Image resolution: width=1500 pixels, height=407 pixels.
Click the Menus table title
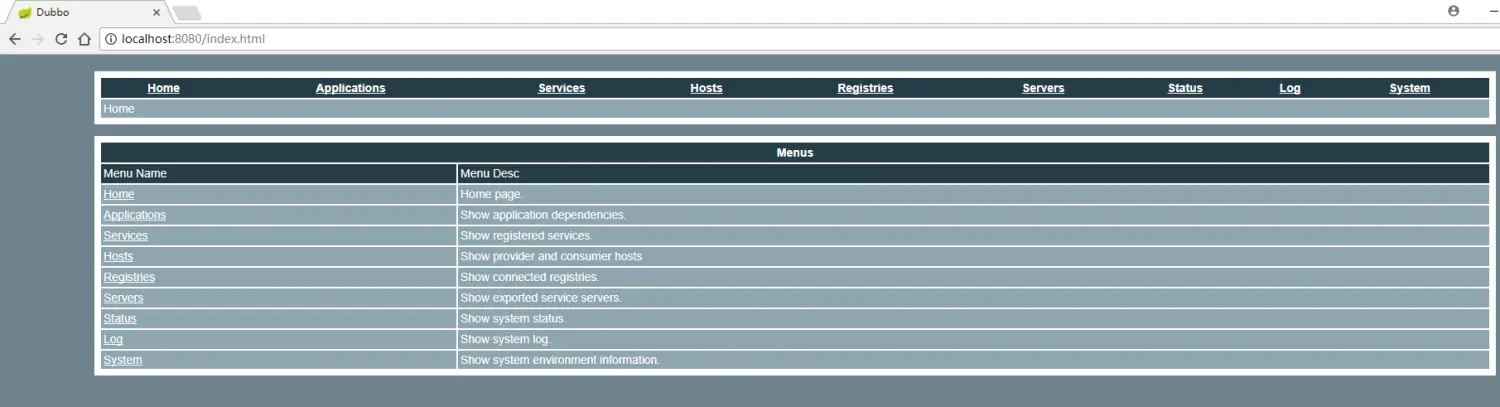click(x=795, y=153)
